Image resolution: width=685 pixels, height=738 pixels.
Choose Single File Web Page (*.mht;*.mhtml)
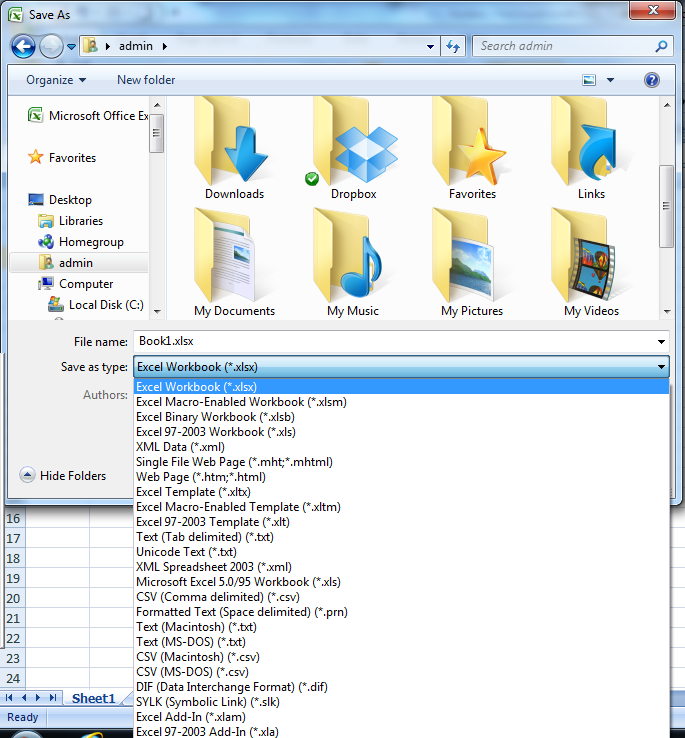pos(401,462)
